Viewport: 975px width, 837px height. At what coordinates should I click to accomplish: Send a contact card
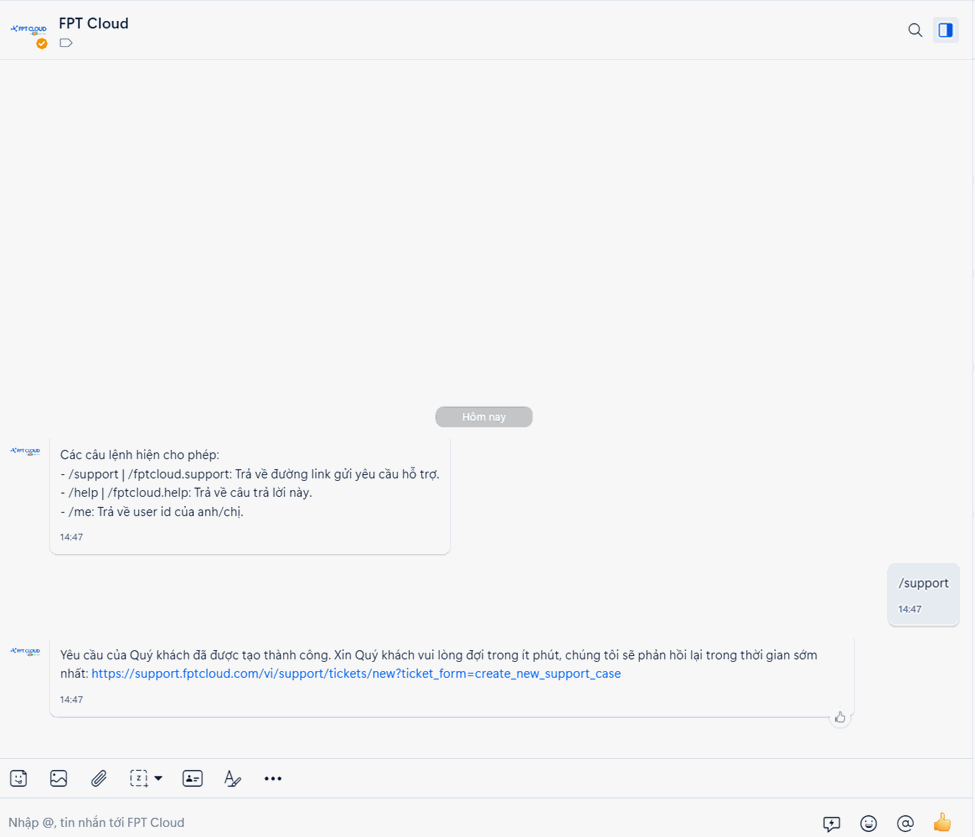click(193, 778)
